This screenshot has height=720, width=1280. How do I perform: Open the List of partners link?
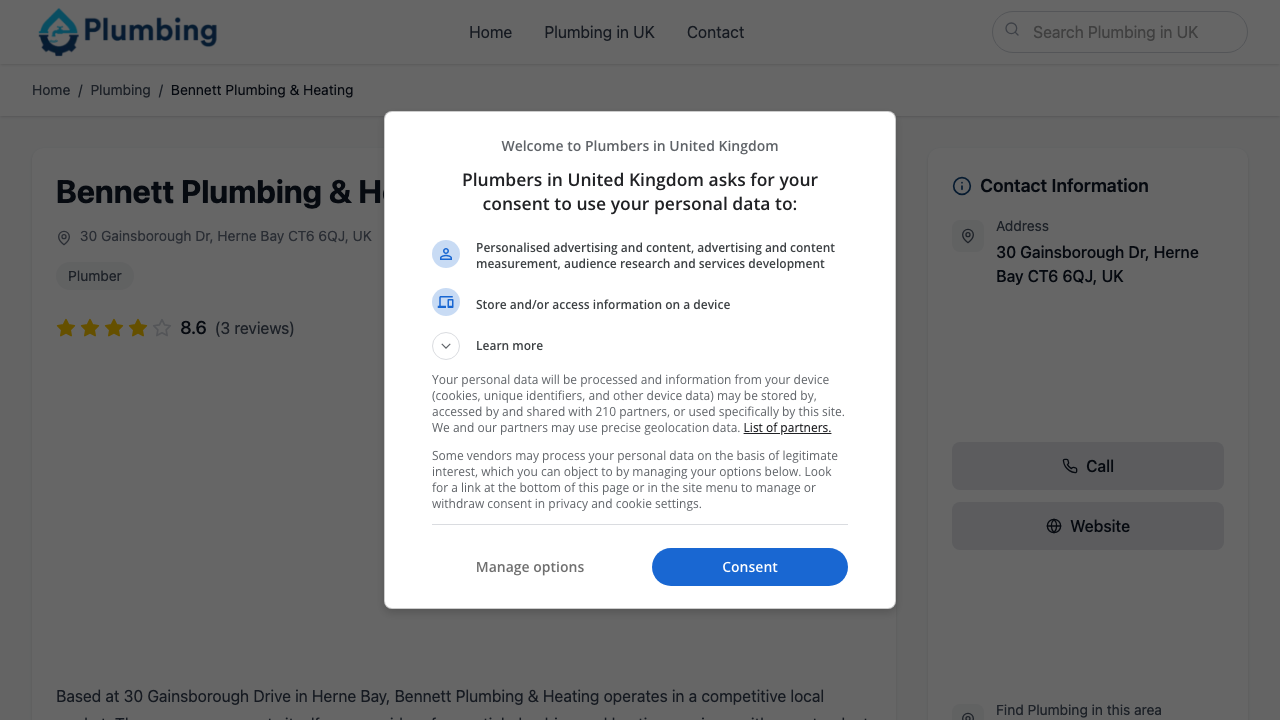tap(787, 427)
